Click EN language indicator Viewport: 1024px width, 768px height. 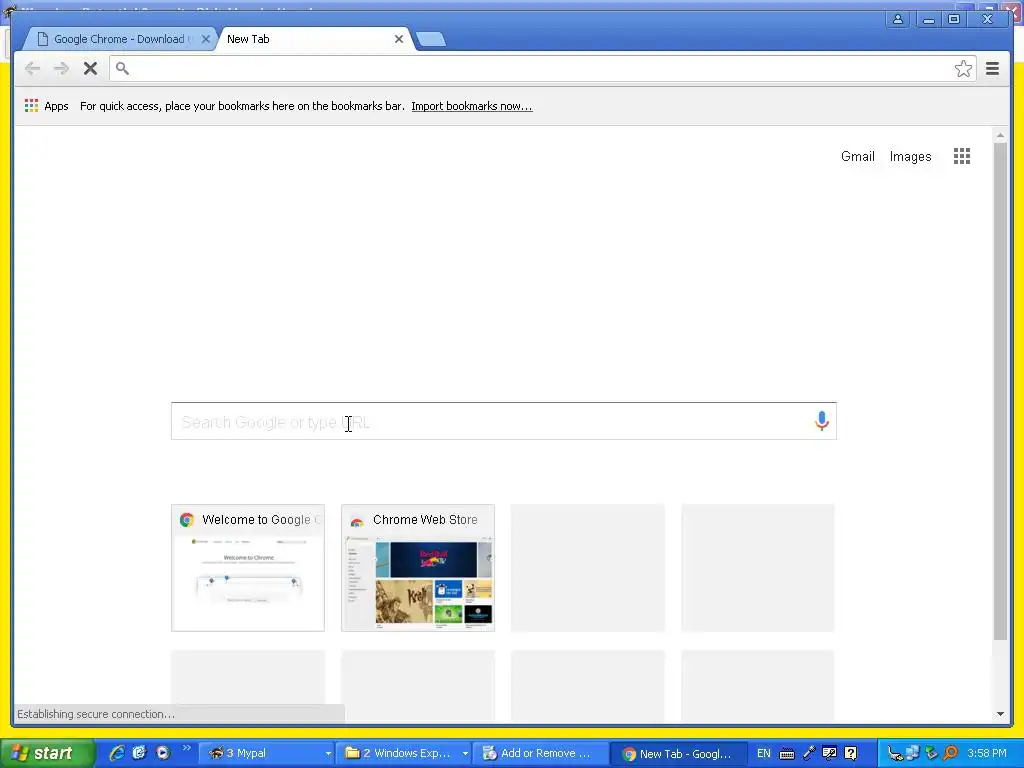(763, 754)
